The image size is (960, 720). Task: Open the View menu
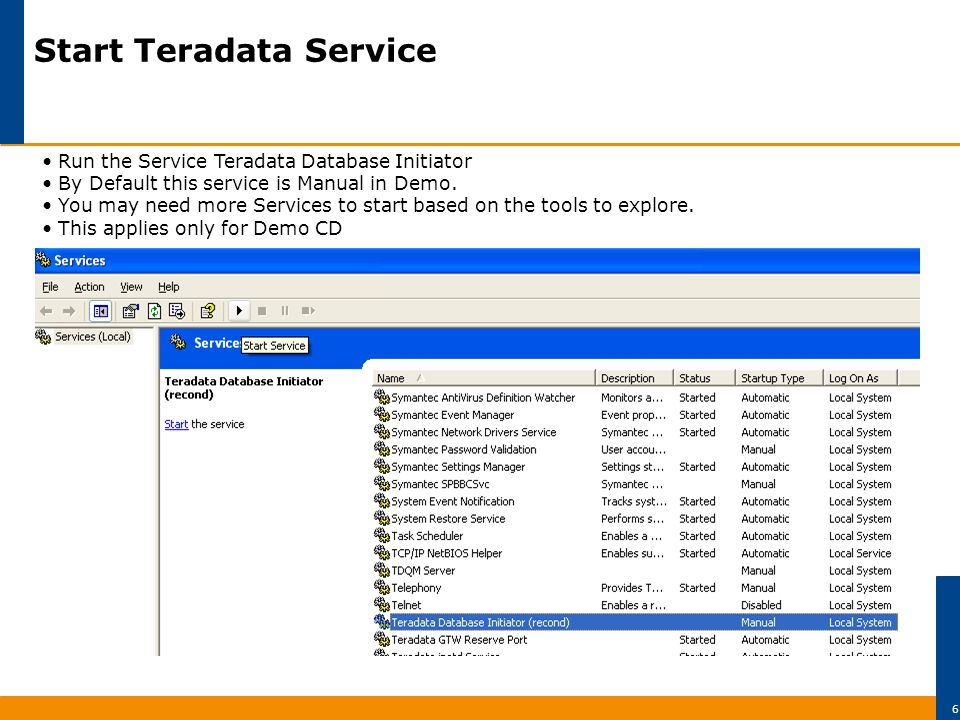pos(131,287)
